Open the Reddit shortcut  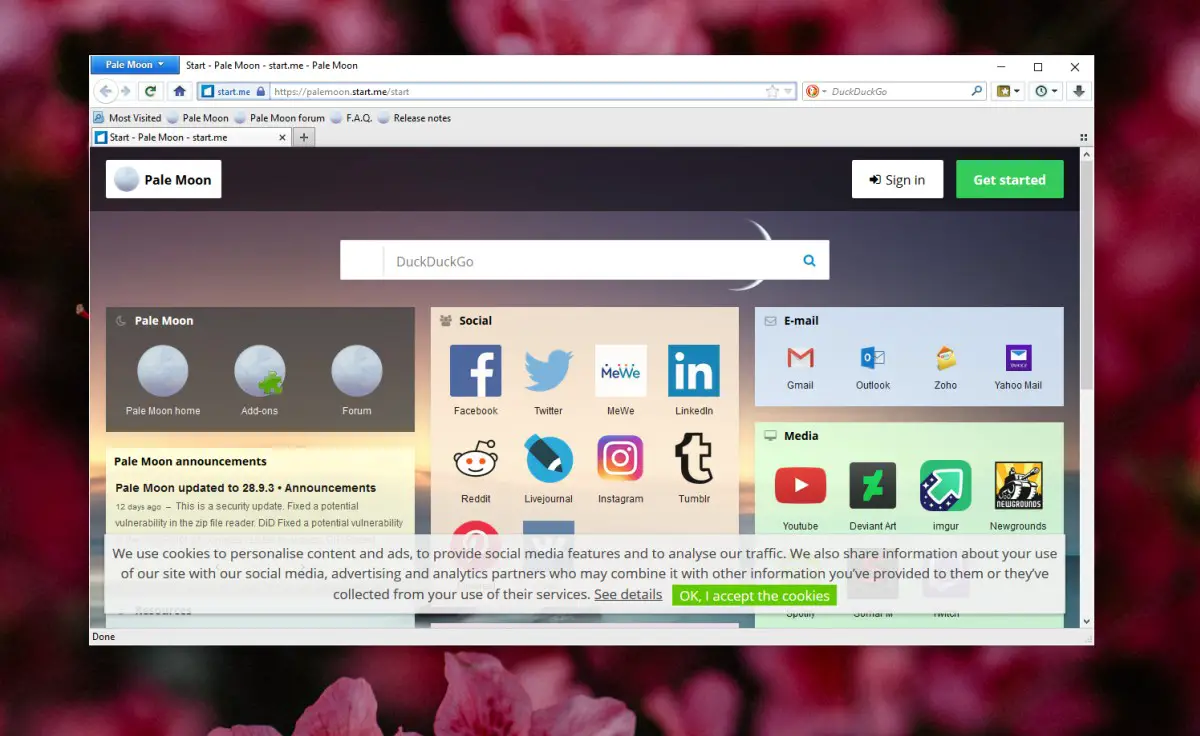(x=475, y=469)
